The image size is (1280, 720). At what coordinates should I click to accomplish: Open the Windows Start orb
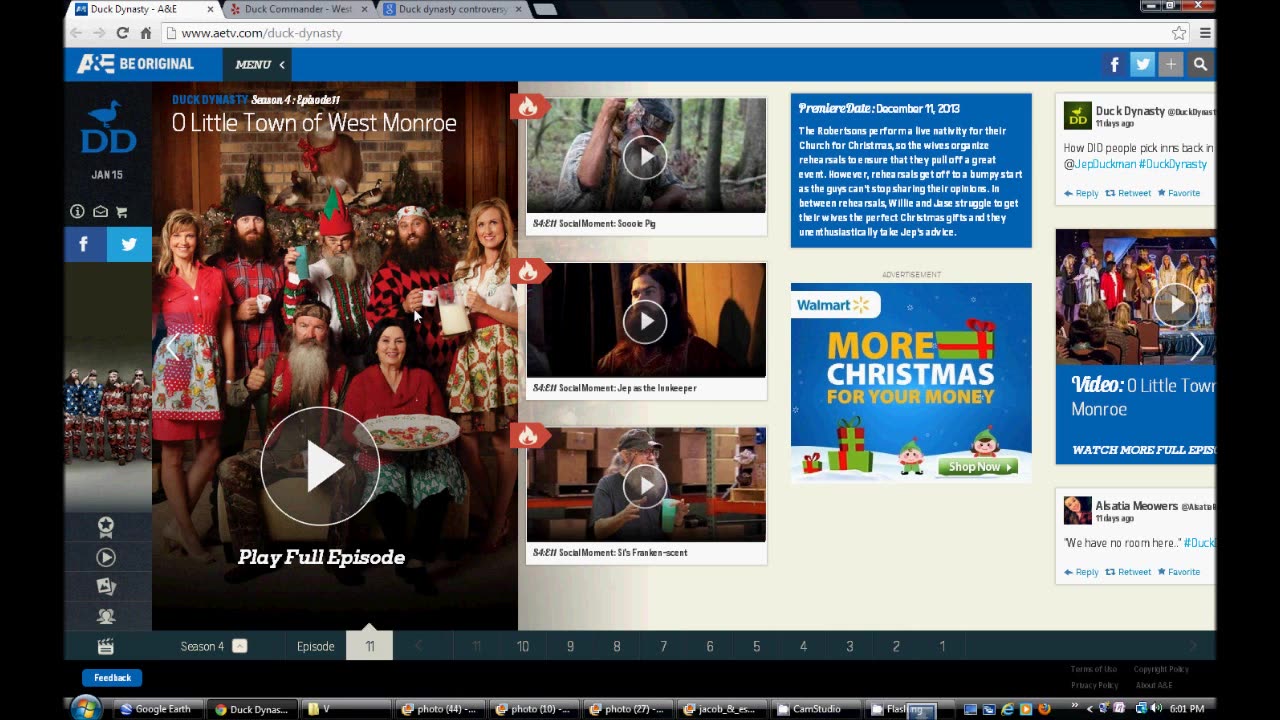coord(85,709)
